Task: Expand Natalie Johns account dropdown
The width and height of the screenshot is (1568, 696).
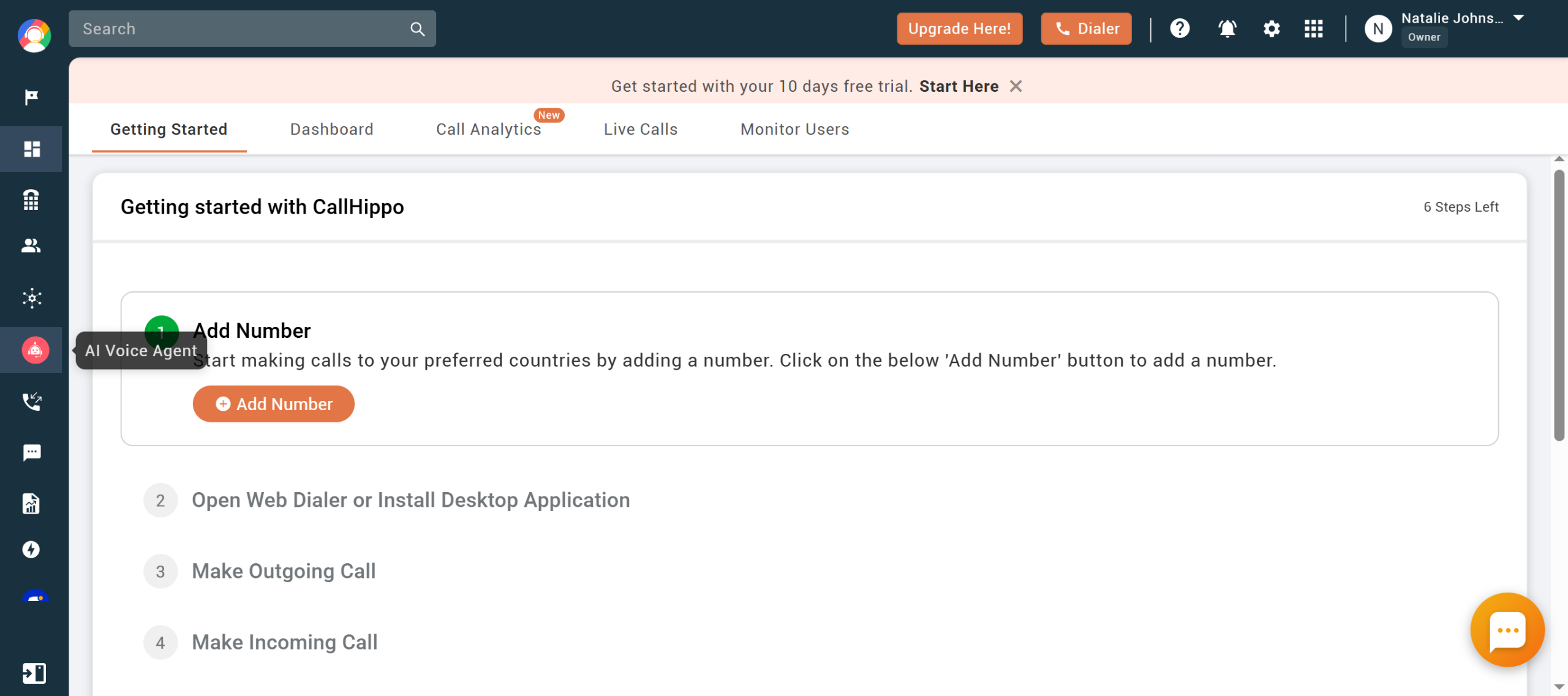Action: coord(1518,18)
